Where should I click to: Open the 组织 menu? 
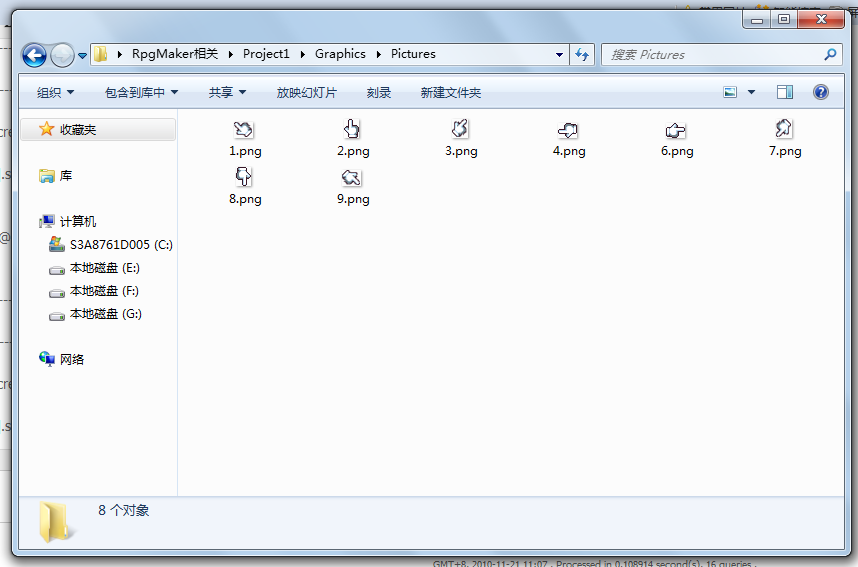pyautogui.click(x=55, y=92)
